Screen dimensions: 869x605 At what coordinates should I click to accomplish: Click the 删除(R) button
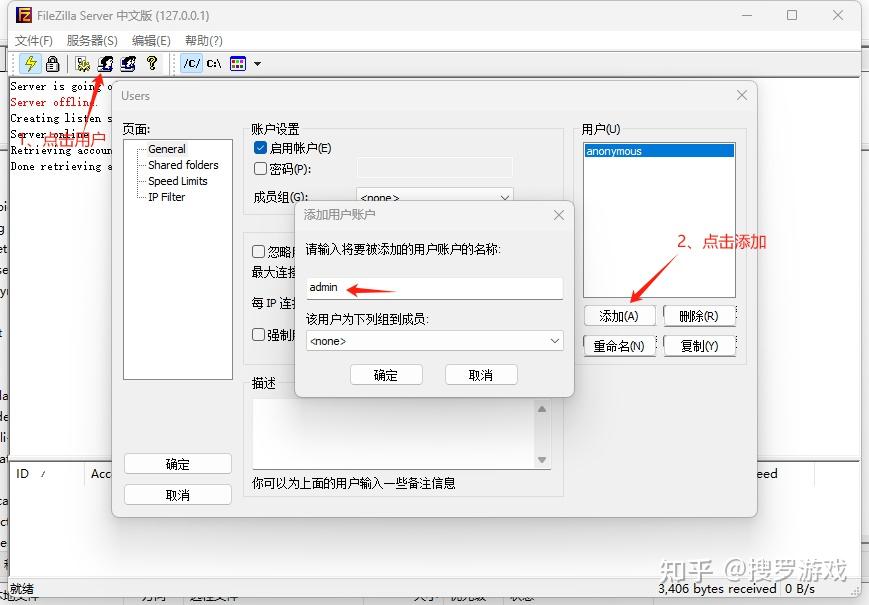[699, 316]
